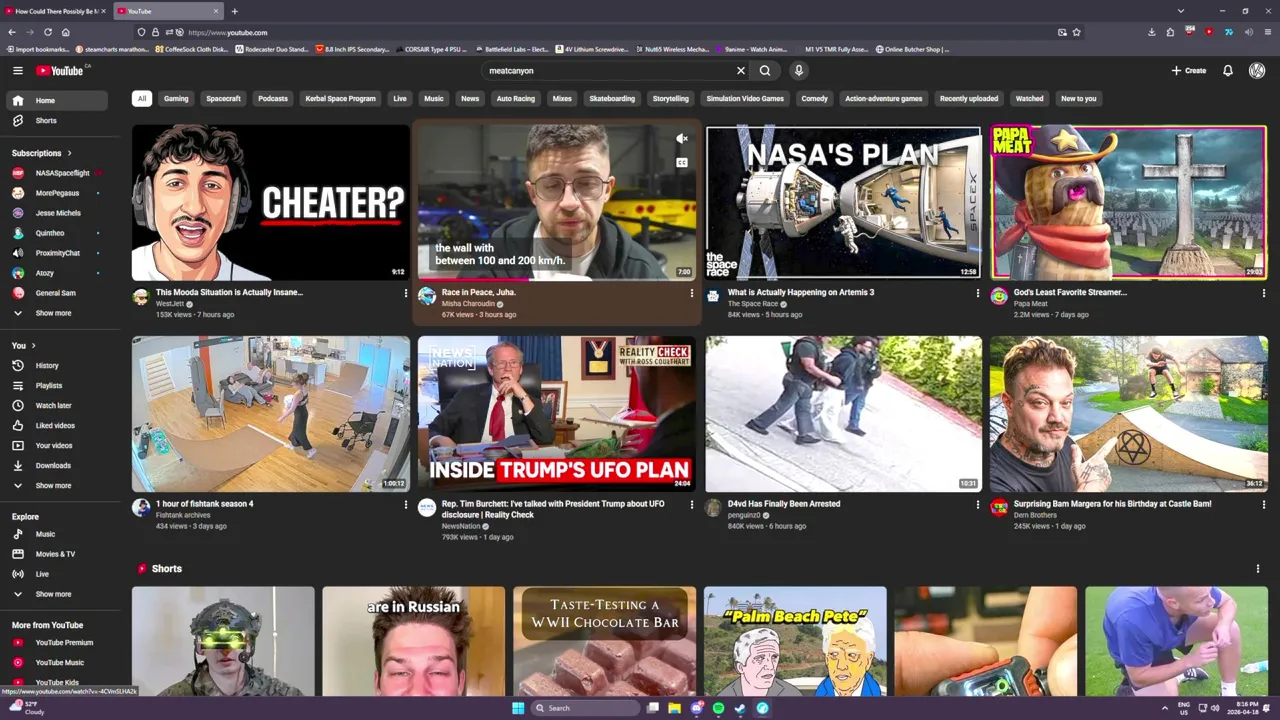Open Shorts in the sidebar
The image size is (1280, 720).
(x=57, y=120)
